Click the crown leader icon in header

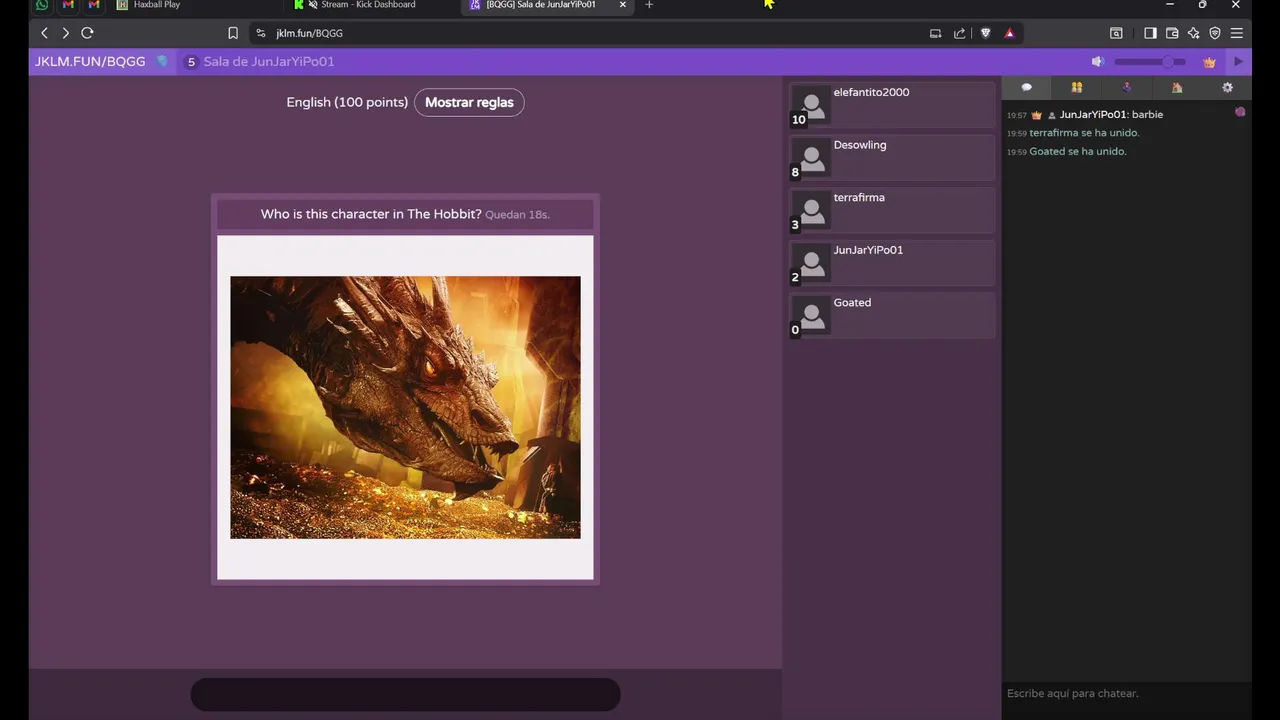click(x=1209, y=62)
